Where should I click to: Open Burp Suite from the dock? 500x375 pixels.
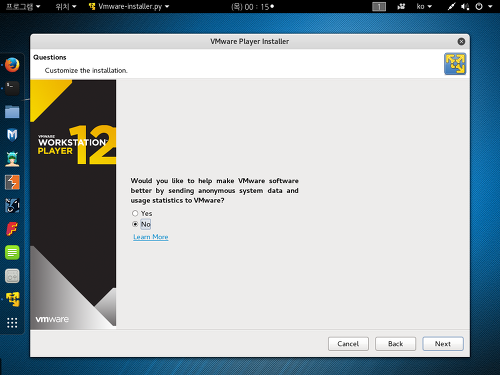(x=12, y=182)
